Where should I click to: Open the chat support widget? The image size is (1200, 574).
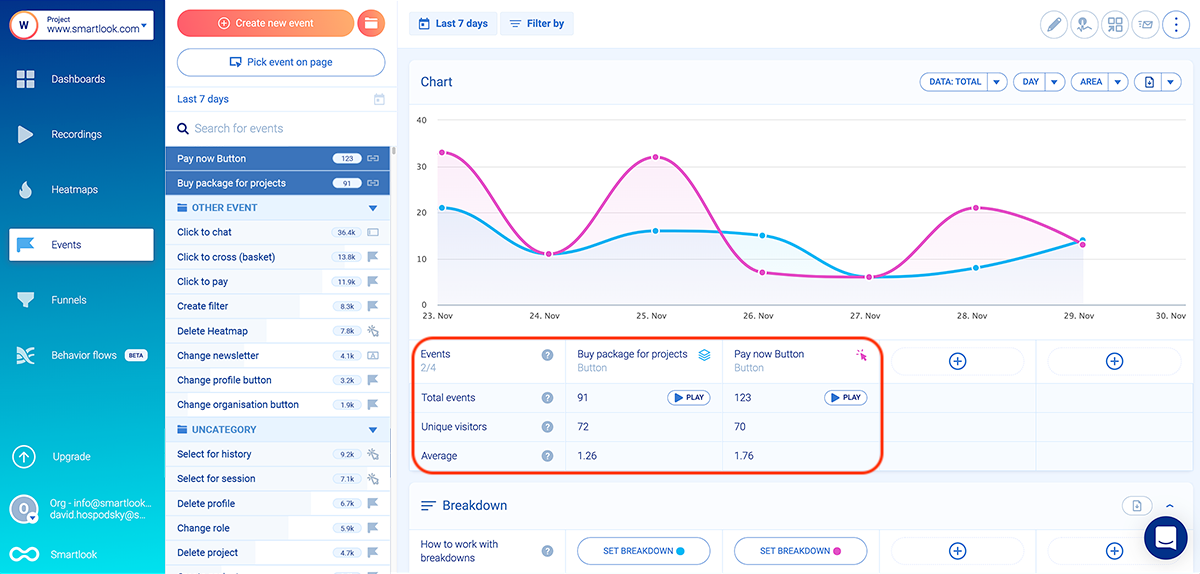1172,537
